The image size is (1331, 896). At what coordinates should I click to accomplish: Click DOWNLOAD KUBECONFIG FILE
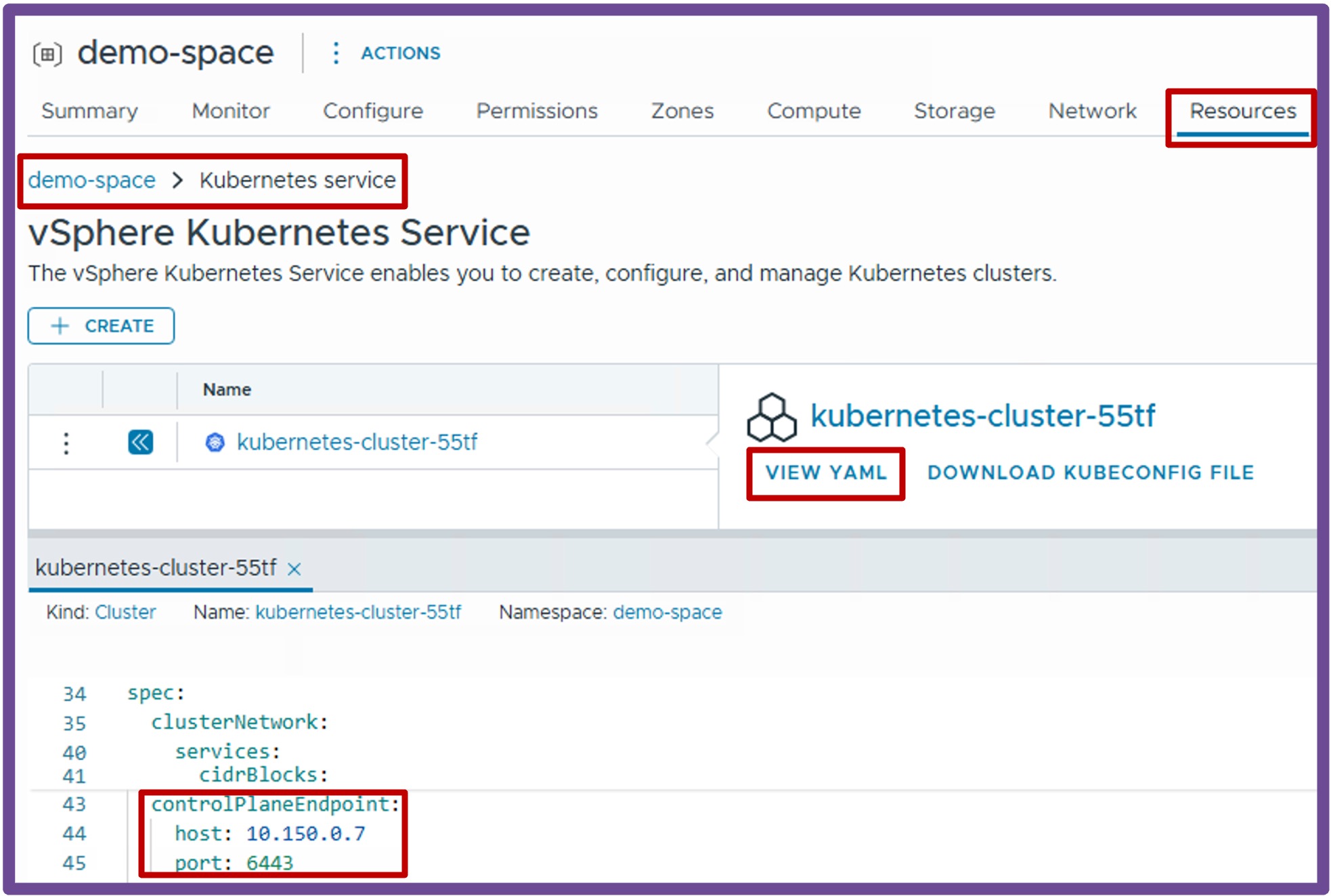point(1091,472)
